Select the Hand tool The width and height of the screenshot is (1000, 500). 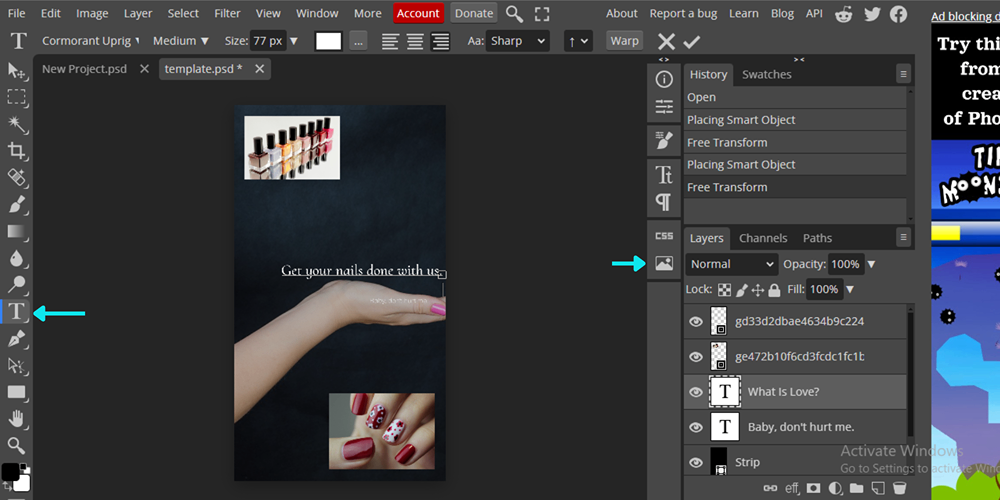16,419
